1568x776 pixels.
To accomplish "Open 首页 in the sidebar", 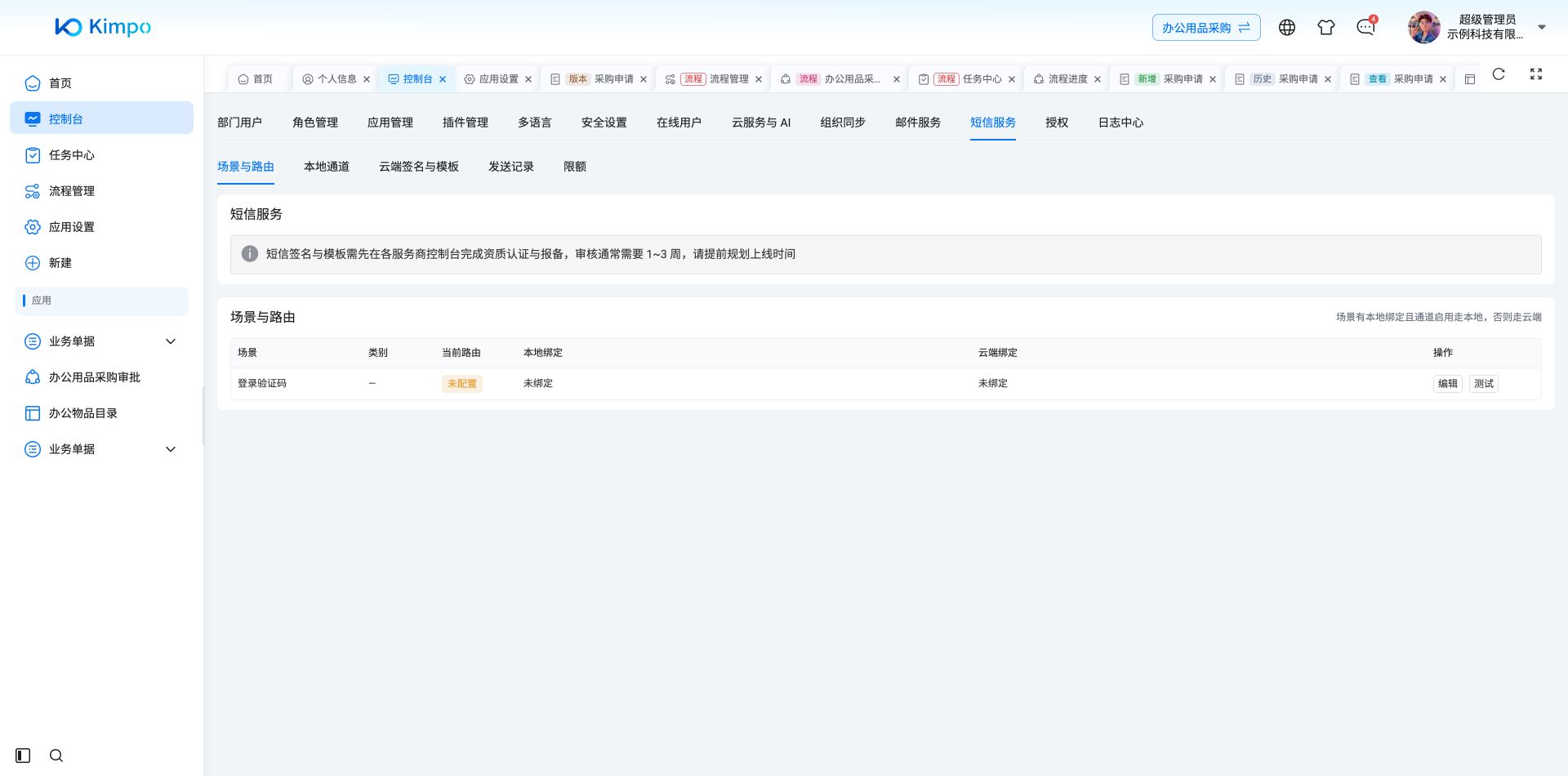I will (x=101, y=83).
